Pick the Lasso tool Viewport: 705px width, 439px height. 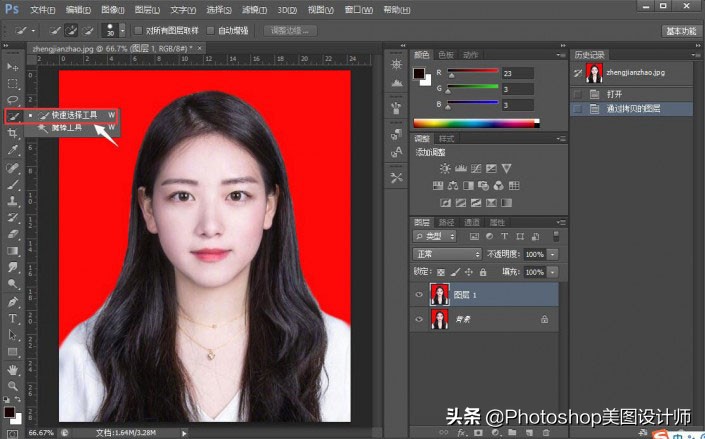(13, 100)
